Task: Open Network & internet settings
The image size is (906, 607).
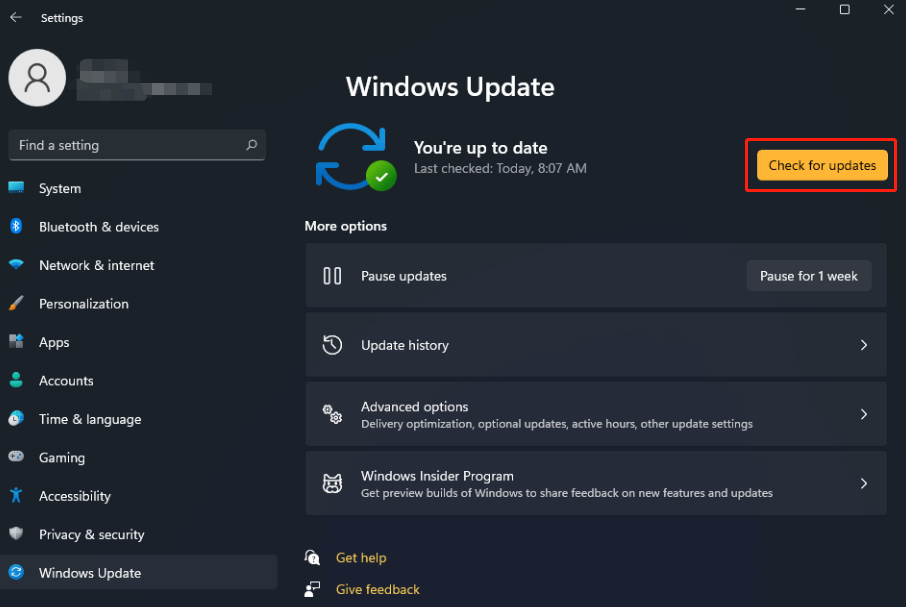Action: [139, 265]
